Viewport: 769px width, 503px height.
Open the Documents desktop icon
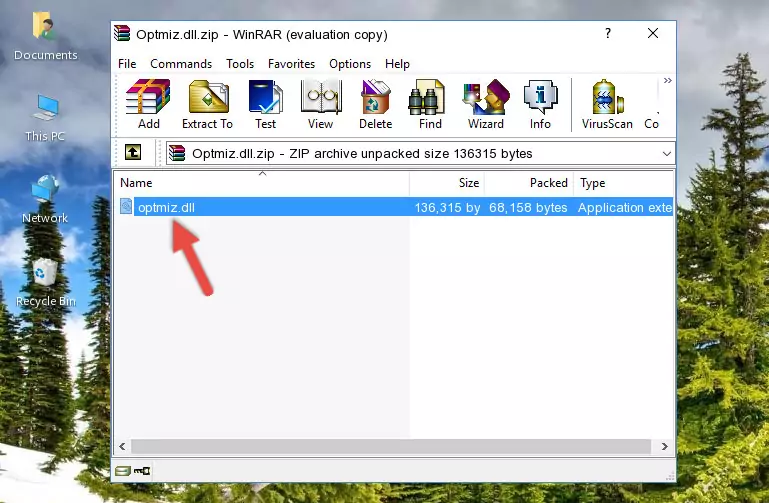tap(45, 36)
